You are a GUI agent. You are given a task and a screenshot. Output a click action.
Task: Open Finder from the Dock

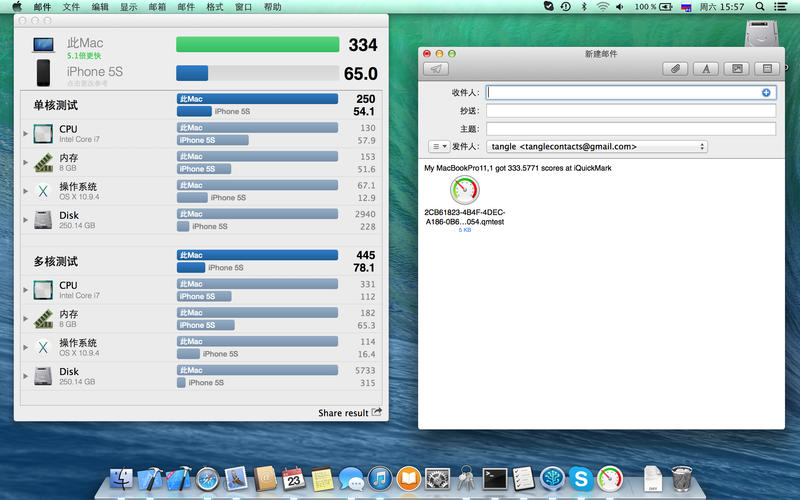[121, 479]
